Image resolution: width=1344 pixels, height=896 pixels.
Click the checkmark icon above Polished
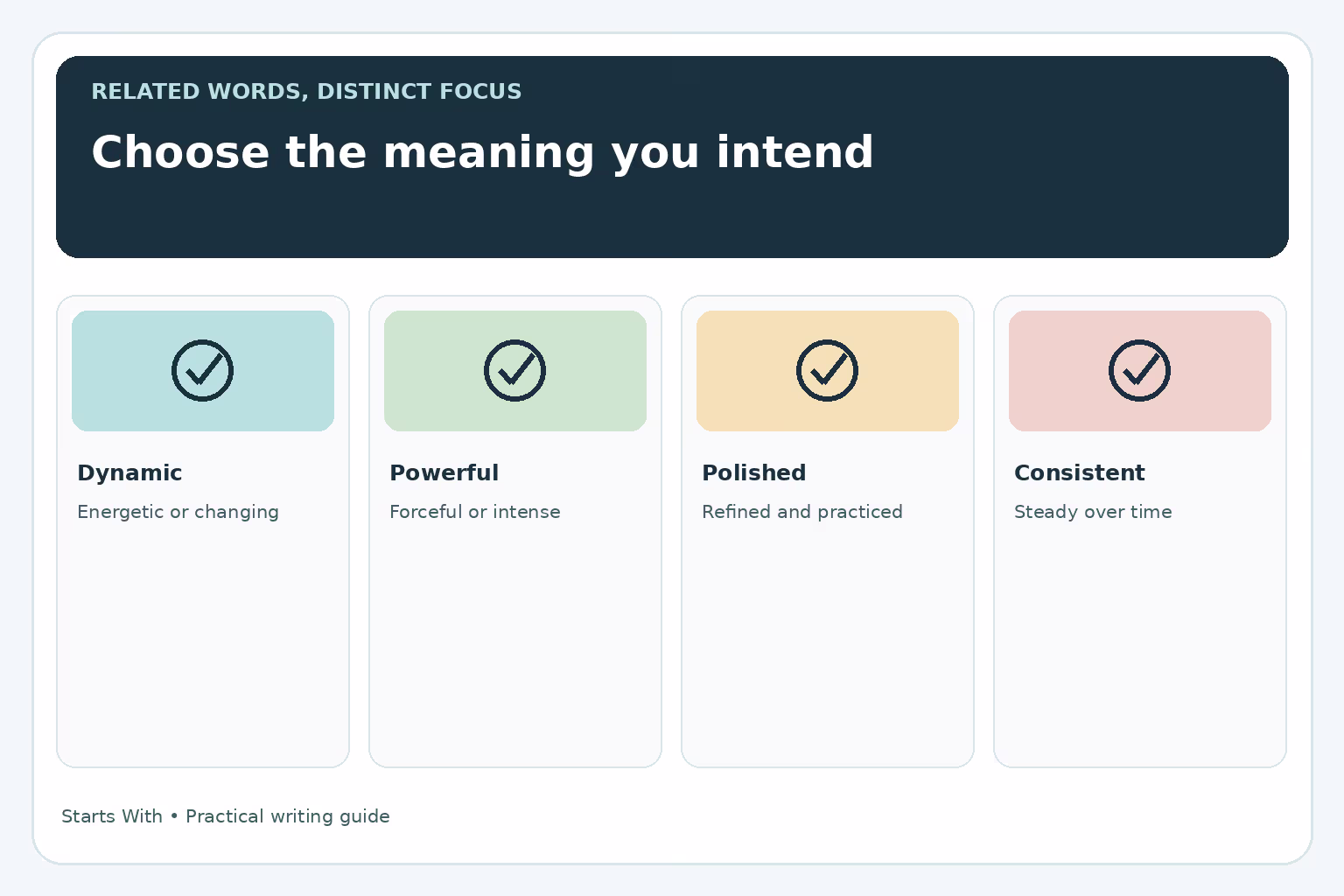point(827,370)
